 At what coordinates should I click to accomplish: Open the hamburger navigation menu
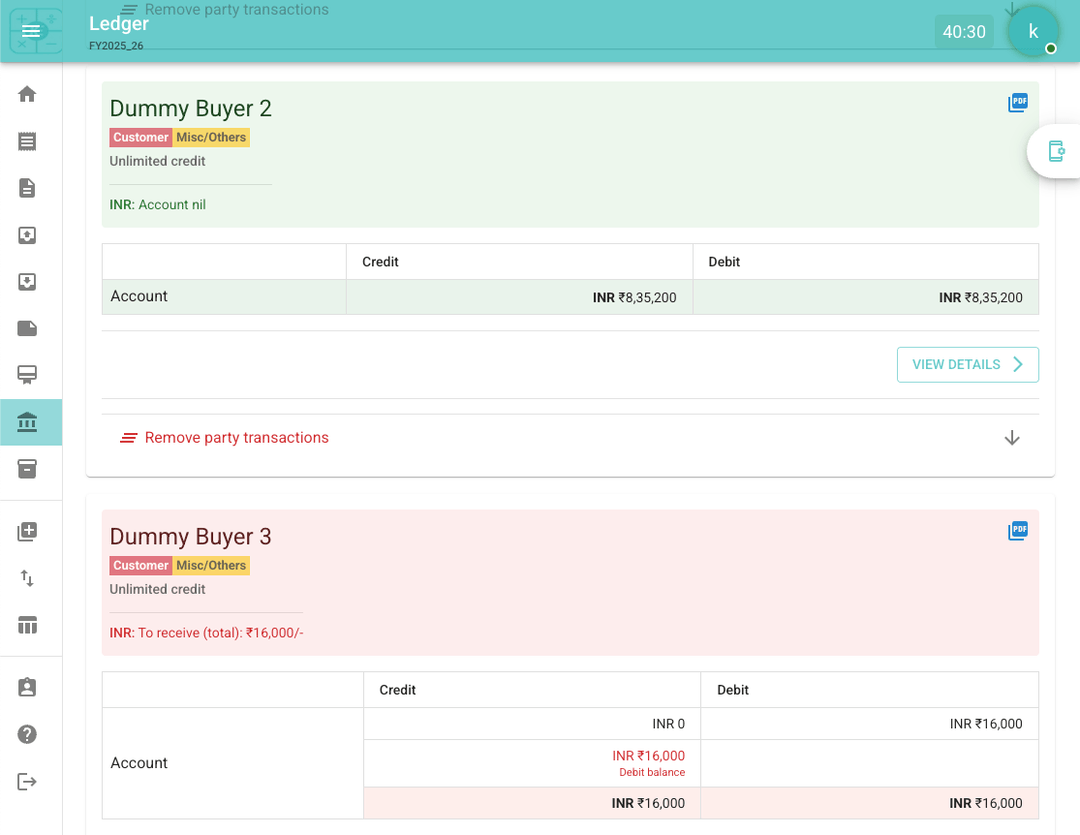[x=31, y=31]
